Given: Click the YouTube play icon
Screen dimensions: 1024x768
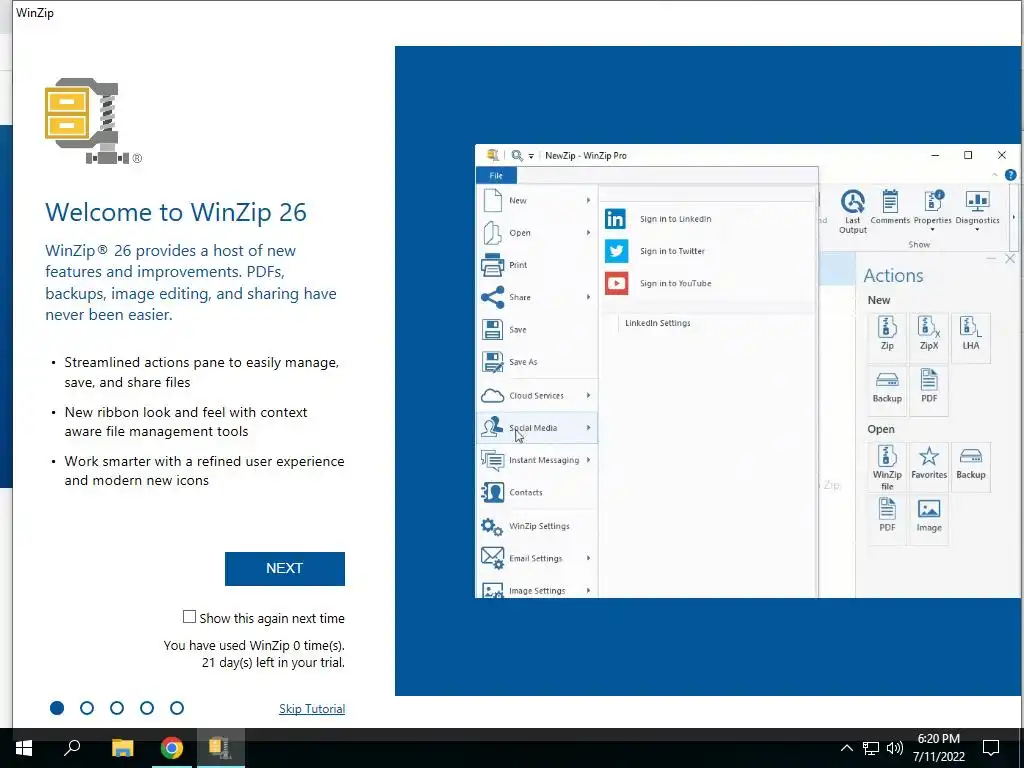Looking at the screenshot, I should [616, 283].
